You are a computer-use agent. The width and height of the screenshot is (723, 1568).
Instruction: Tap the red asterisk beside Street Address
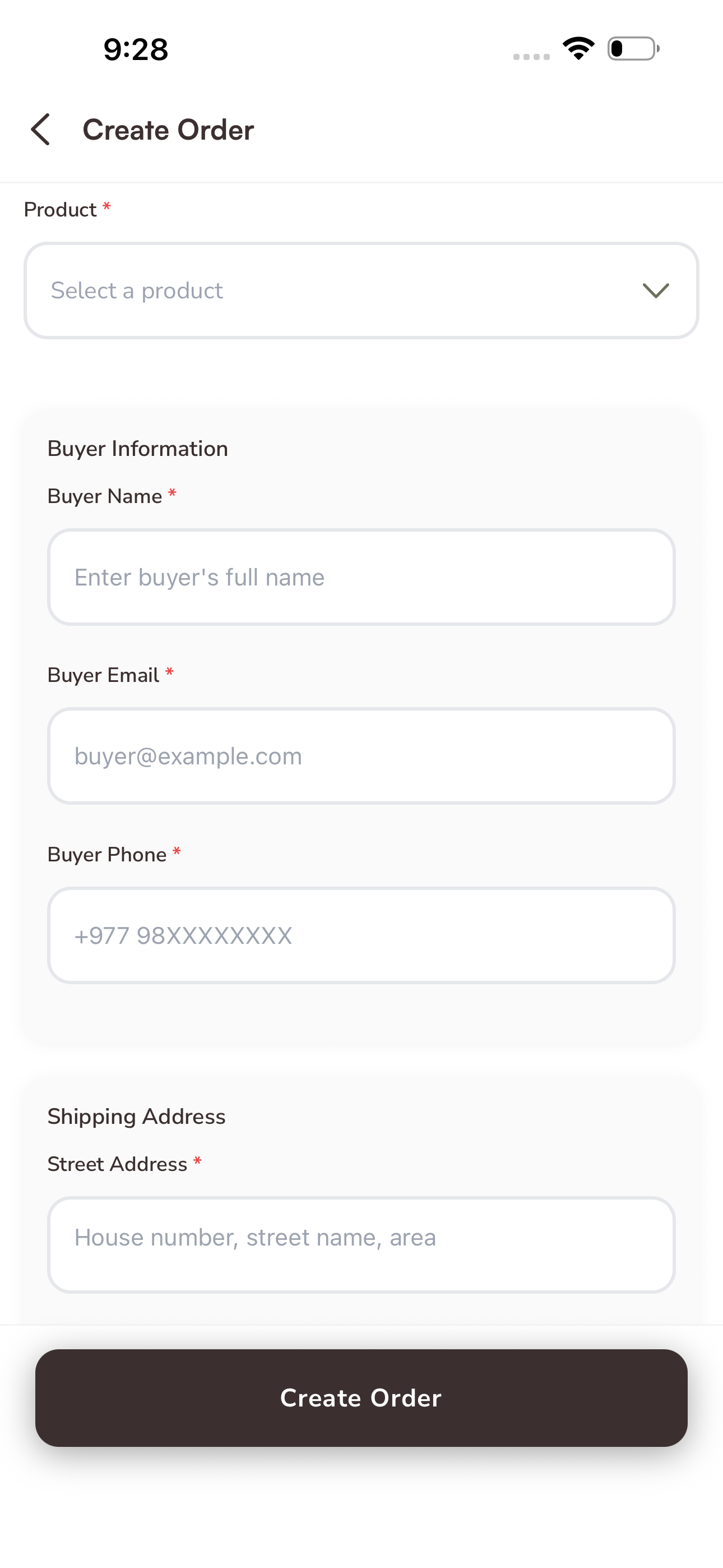197,1162
